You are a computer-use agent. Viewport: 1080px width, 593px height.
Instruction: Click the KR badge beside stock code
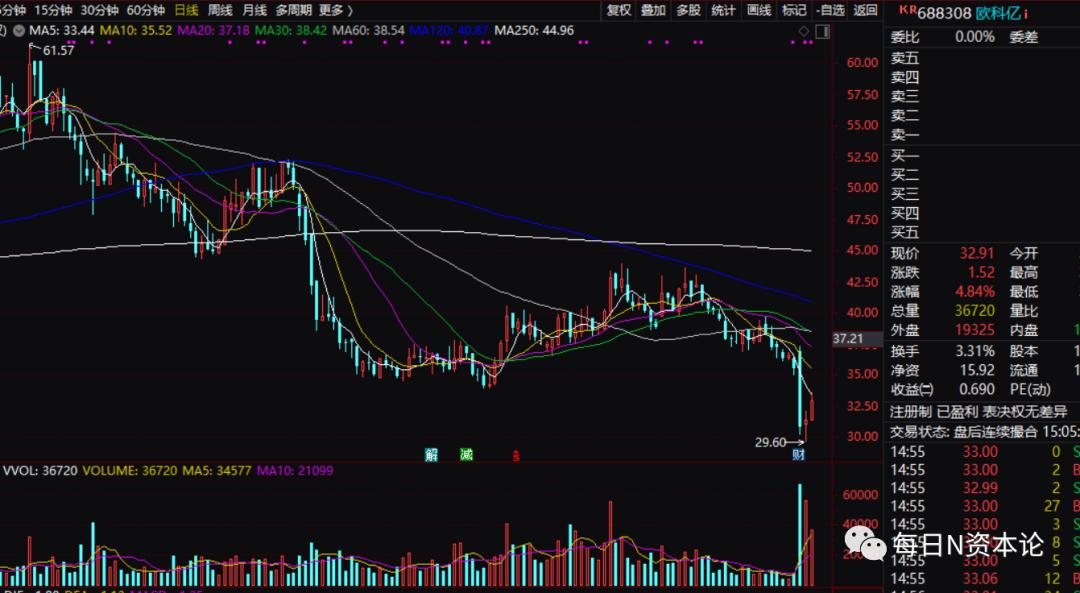pyautogui.click(x=908, y=10)
